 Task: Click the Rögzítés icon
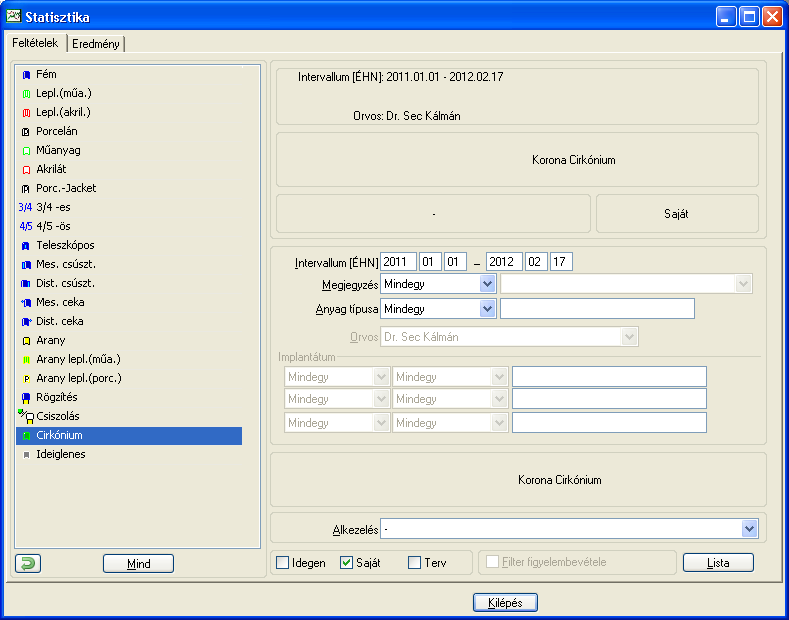(26, 398)
